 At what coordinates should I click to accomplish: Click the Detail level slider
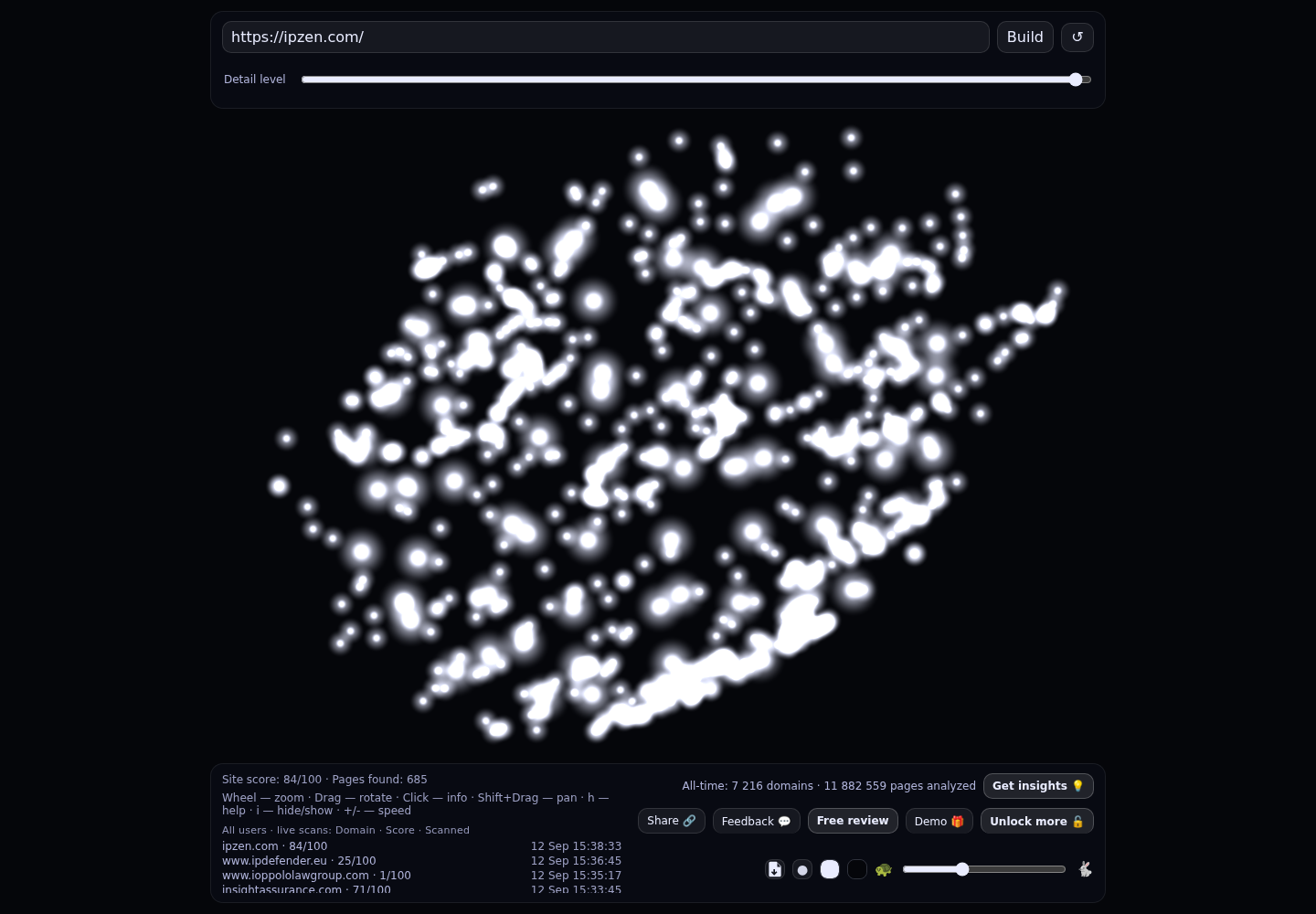(696, 80)
